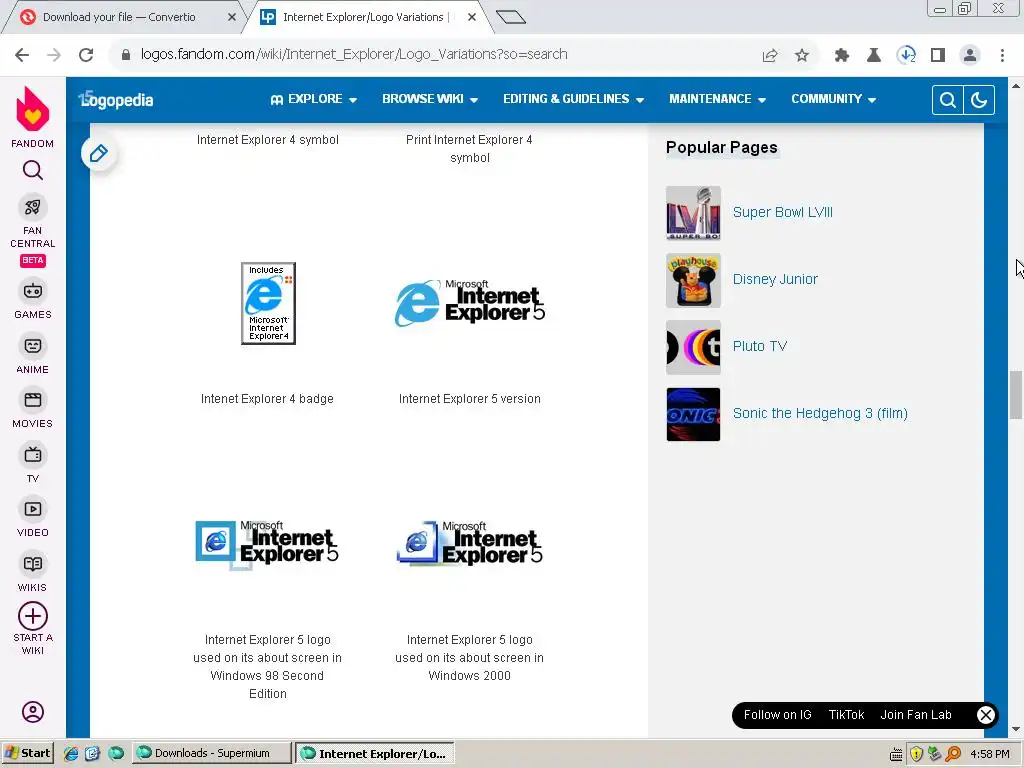Open the Windows 2000 IE5 logo image
This screenshot has height=768, width=1024.
[470, 544]
